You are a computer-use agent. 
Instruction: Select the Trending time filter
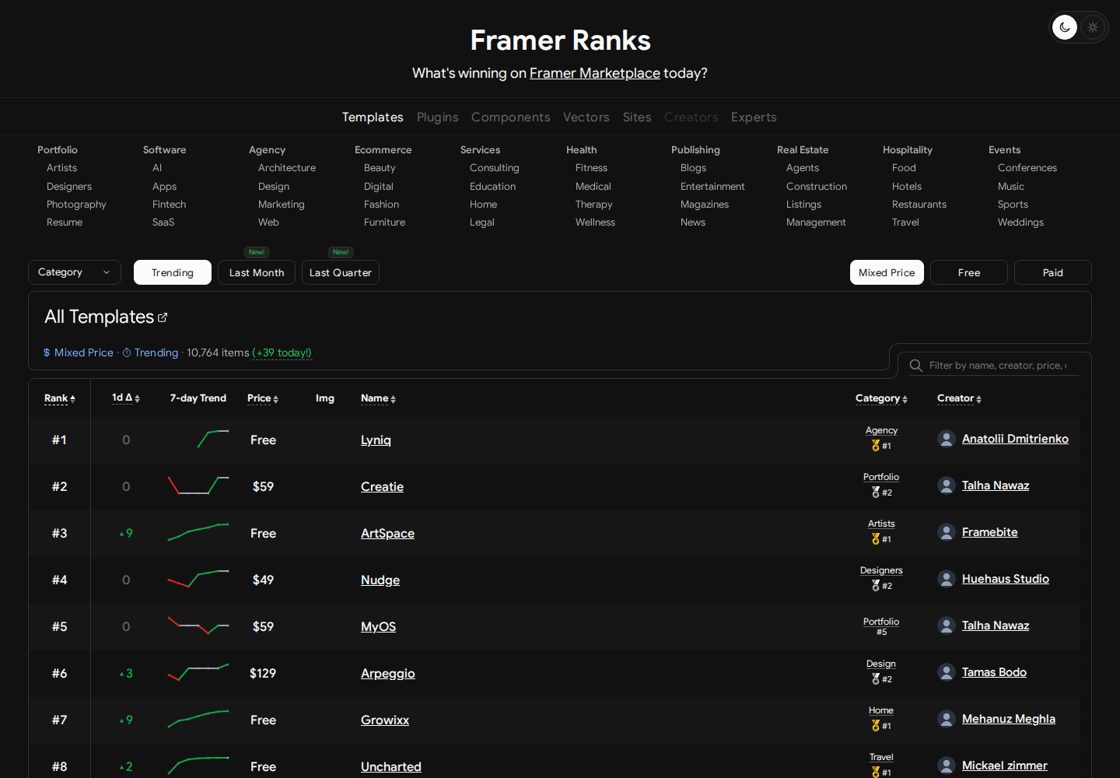172,272
